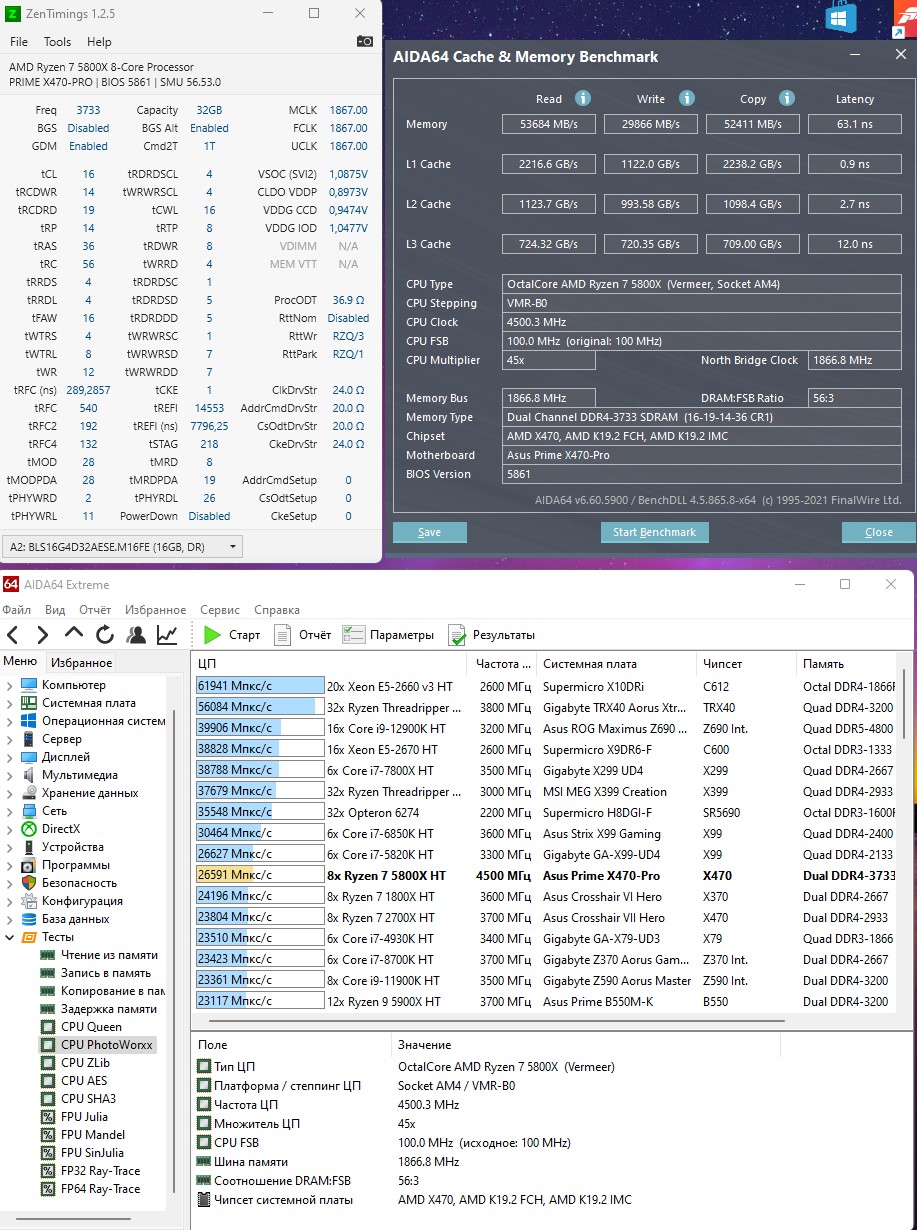Click the Close button in benchmark window
Screen dimensions: 917x1230
click(x=878, y=532)
